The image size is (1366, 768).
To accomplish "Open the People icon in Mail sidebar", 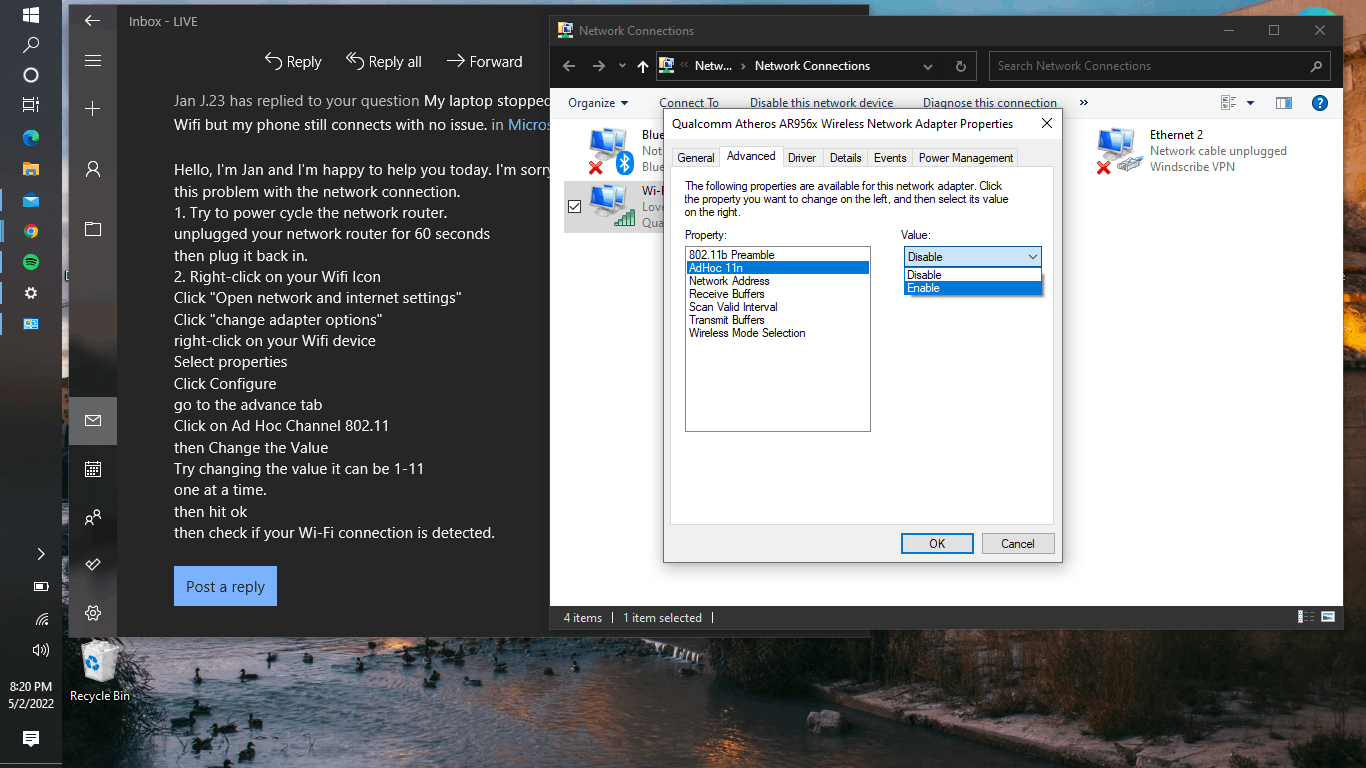I will [x=93, y=517].
